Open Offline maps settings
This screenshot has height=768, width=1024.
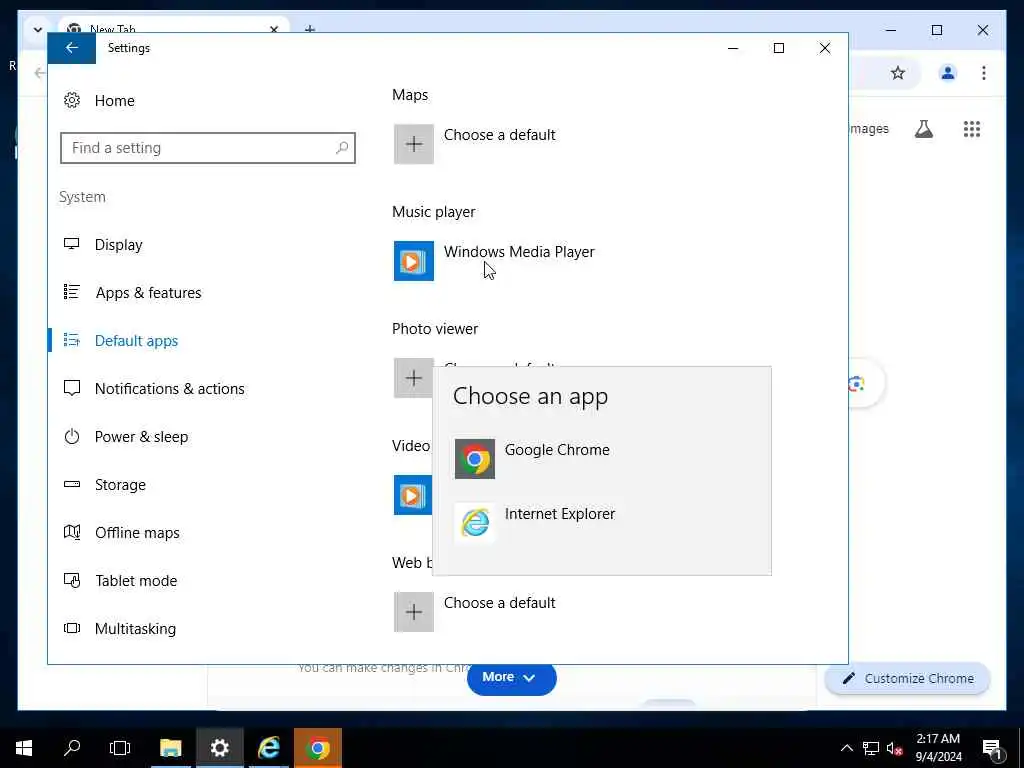tap(137, 533)
